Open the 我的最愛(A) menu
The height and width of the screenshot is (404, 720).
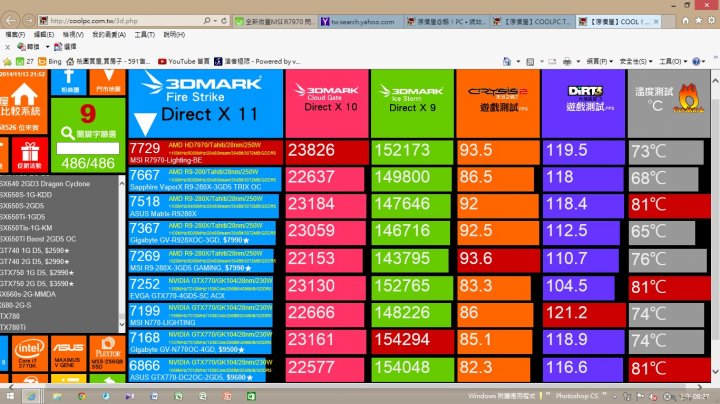(109, 34)
